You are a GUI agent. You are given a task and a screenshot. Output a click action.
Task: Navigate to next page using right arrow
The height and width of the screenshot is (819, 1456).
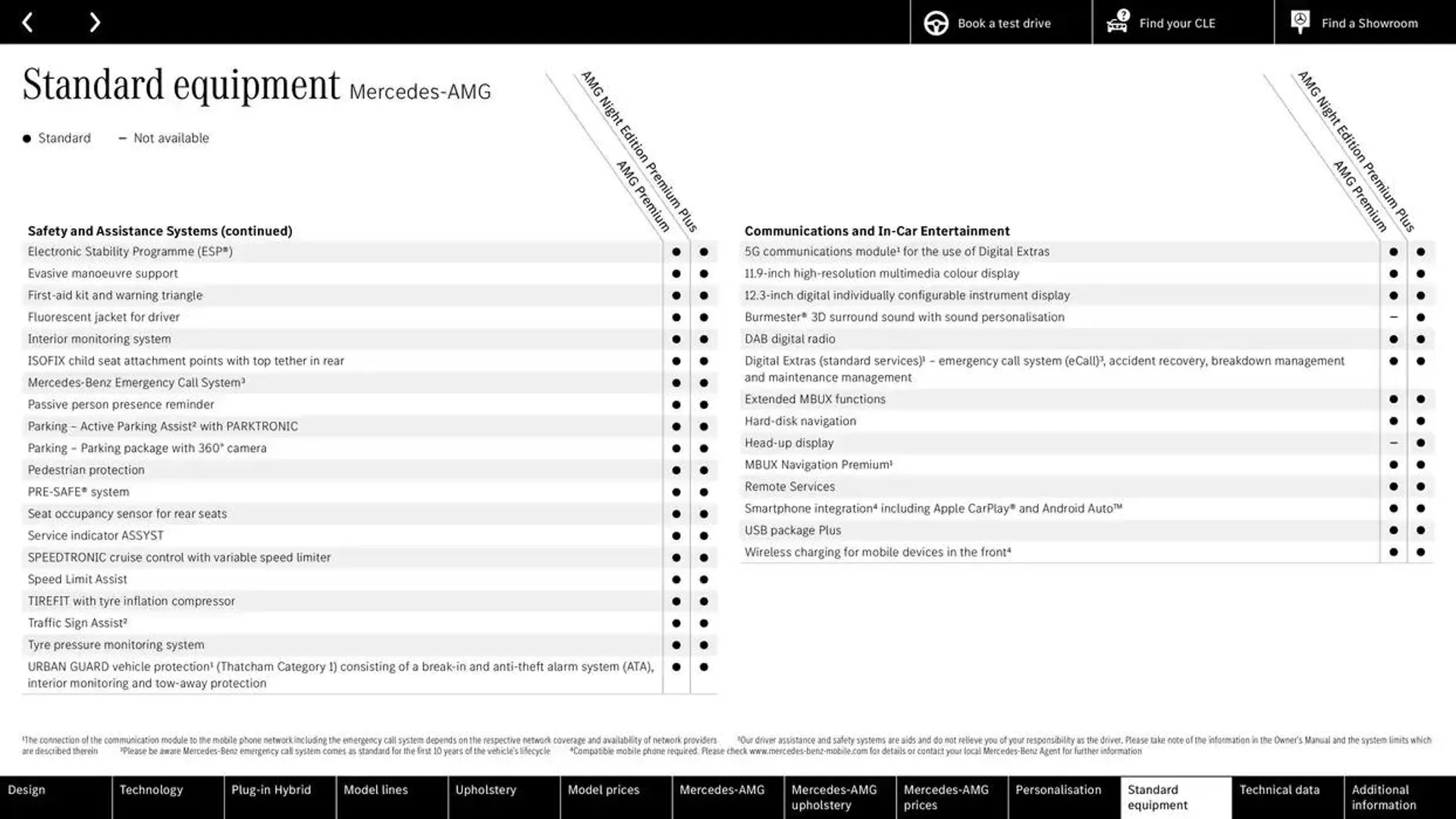click(95, 22)
